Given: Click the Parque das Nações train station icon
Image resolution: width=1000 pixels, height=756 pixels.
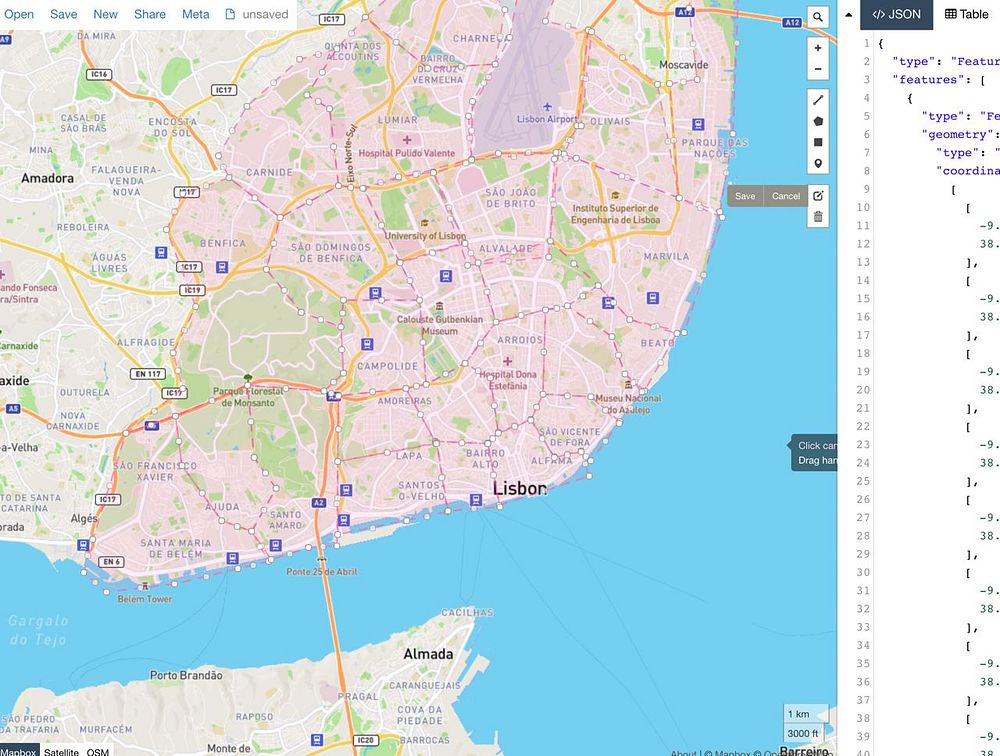Looking at the screenshot, I should tap(698, 124).
